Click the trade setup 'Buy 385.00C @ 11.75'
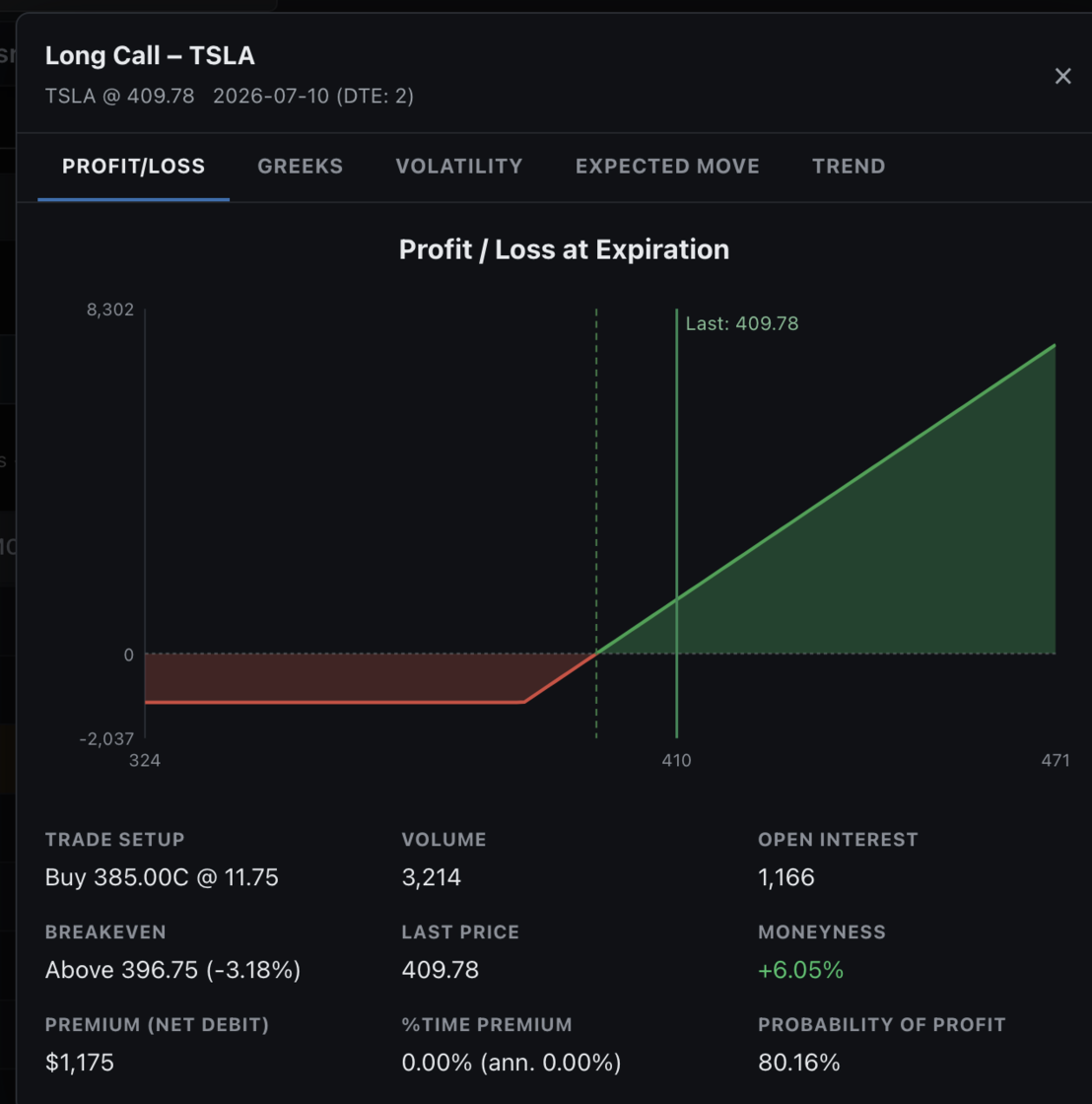Screen dimensions: 1092x1104 point(162,877)
